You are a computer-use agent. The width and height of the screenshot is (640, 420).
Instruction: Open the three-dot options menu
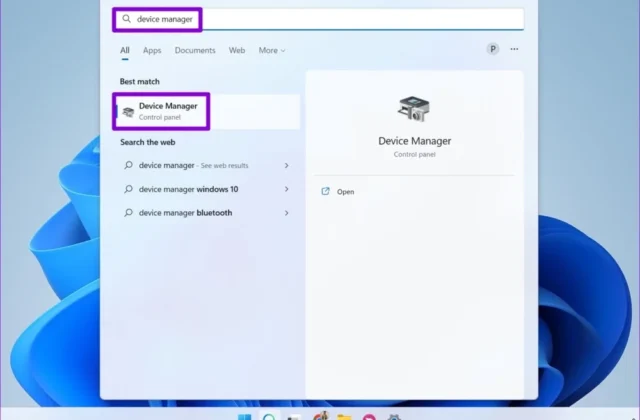pos(514,49)
